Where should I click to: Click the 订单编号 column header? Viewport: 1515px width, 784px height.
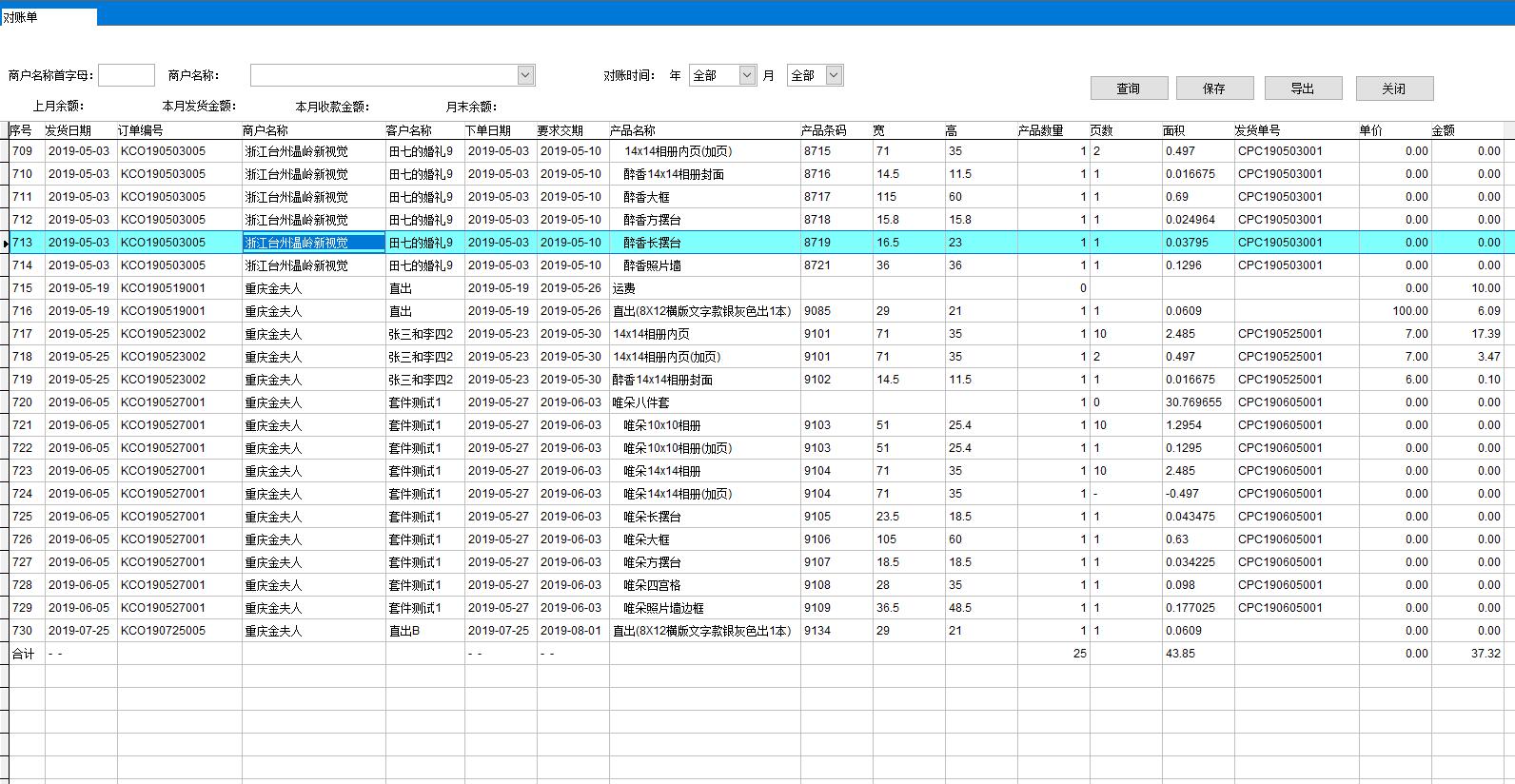140,130
